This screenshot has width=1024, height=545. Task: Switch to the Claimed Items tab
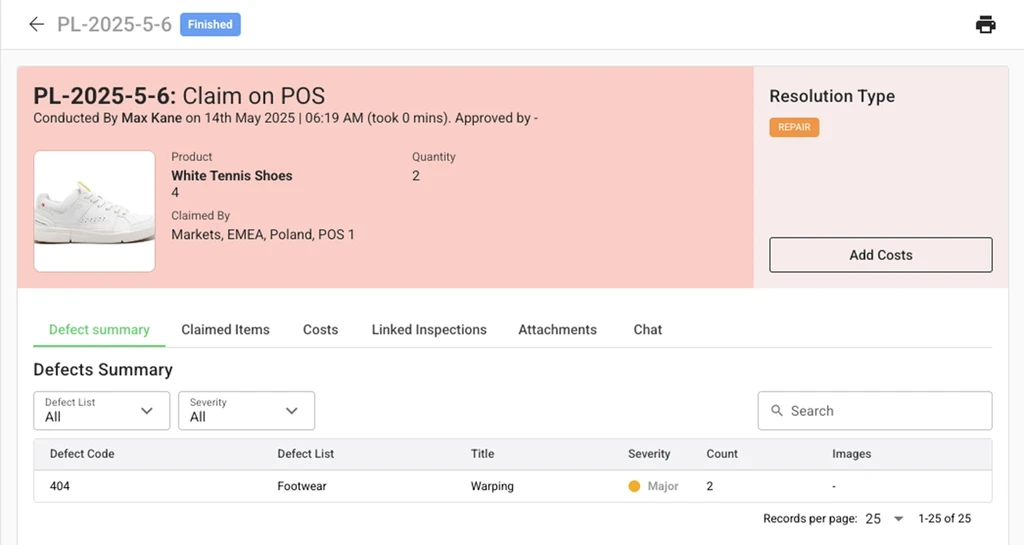(x=225, y=330)
